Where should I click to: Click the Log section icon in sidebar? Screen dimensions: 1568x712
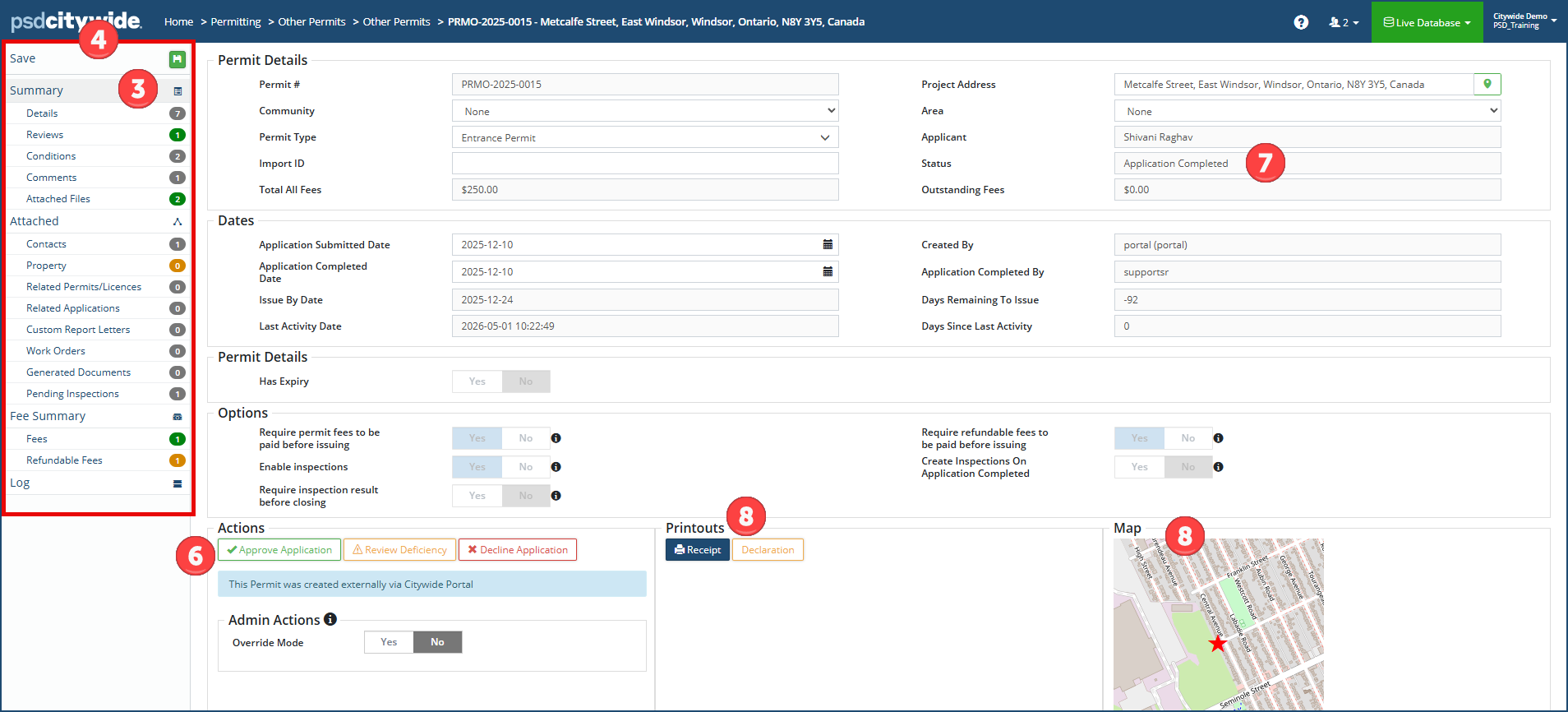point(178,483)
